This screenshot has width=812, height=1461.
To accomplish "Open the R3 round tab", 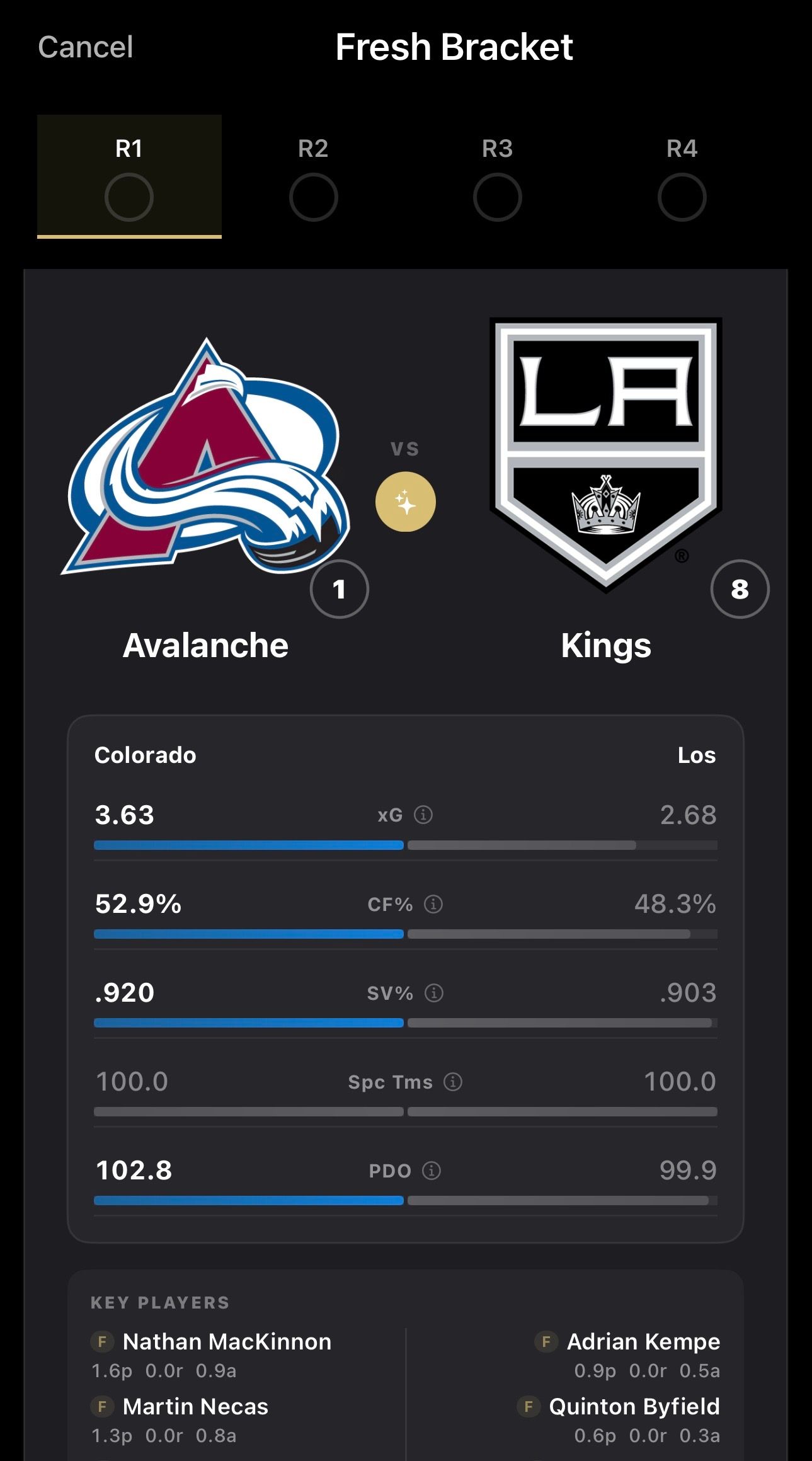I will pyautogui.click(x=498, y=176).
